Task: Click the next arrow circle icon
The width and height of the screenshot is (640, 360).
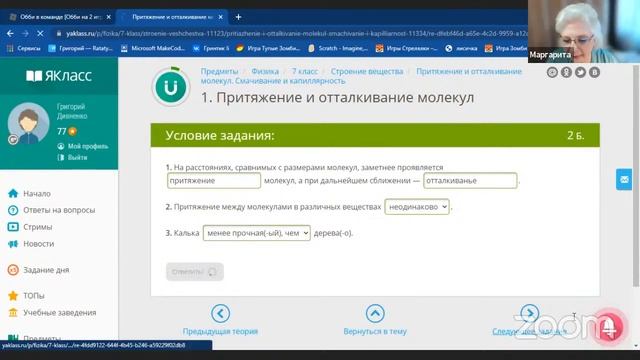Action: (529, 313)
